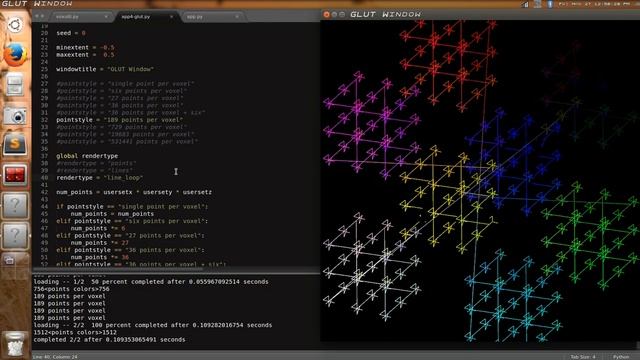Image resolution: width=640 pixels, height=360 pixels.
Task: Minimize the GLUT Window
Action: point(334,14)
